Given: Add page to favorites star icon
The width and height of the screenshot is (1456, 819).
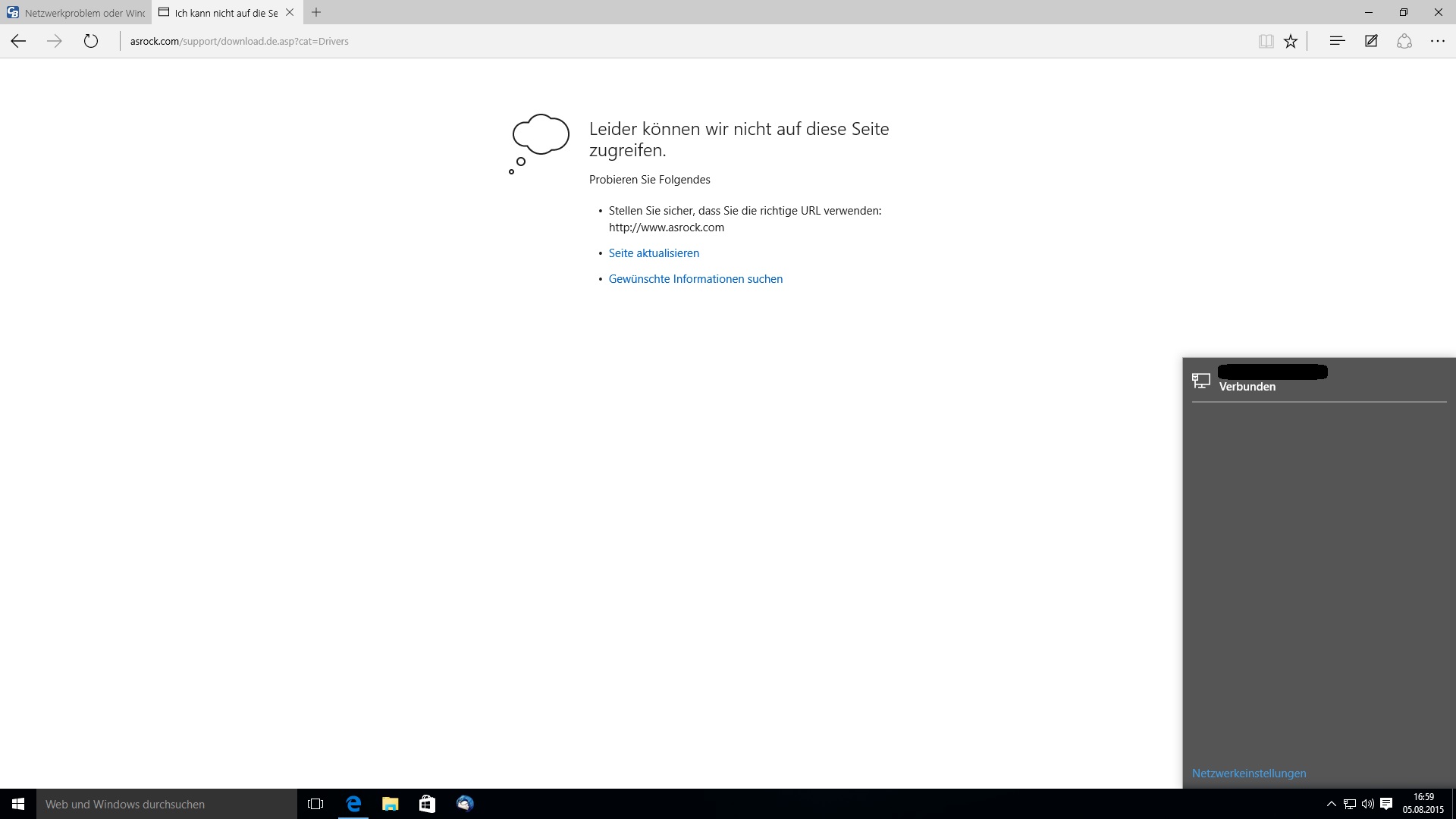Looking at the screenshot, I should click(1291, 41).
